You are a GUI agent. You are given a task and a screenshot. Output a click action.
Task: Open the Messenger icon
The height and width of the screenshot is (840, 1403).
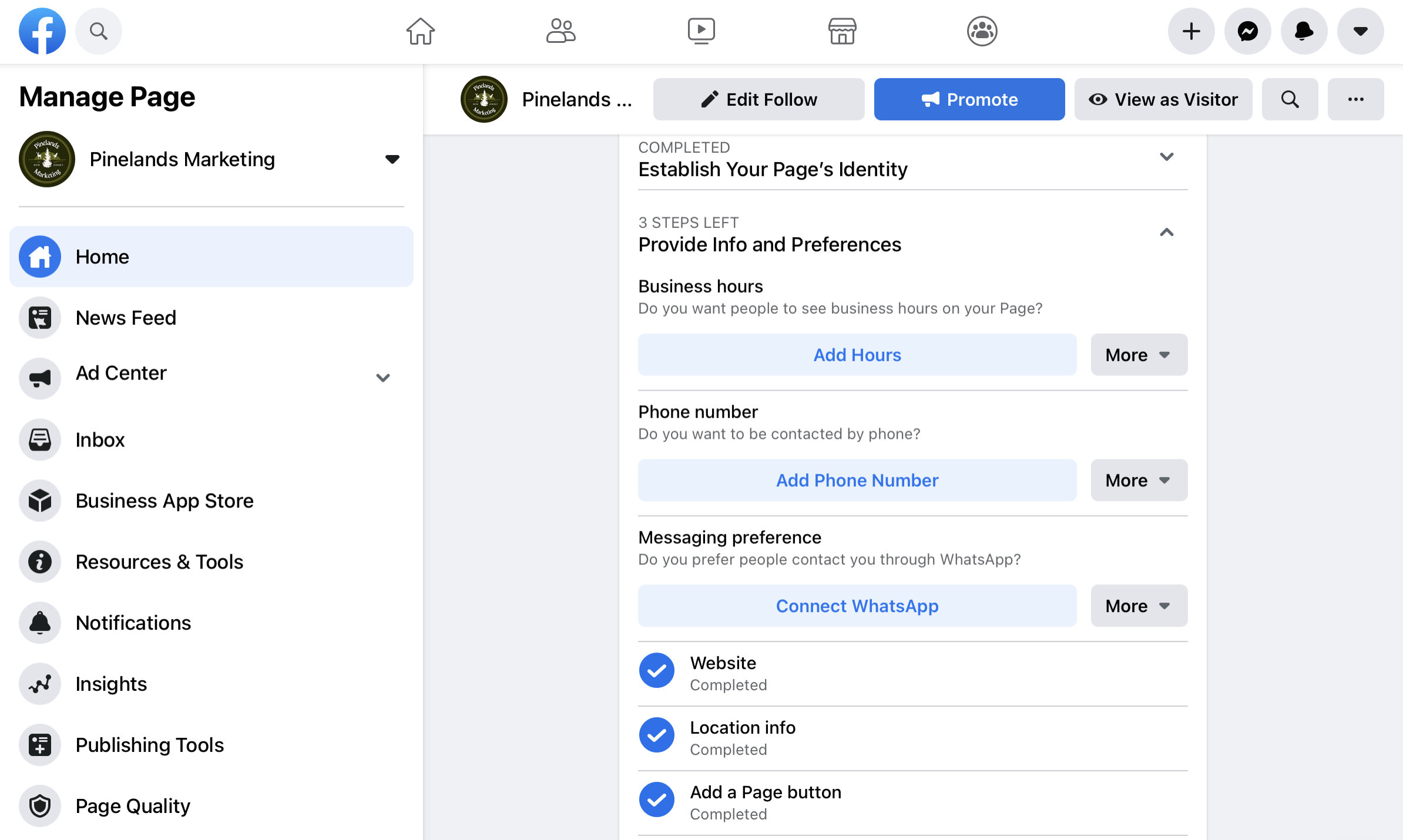(1247, 31)
